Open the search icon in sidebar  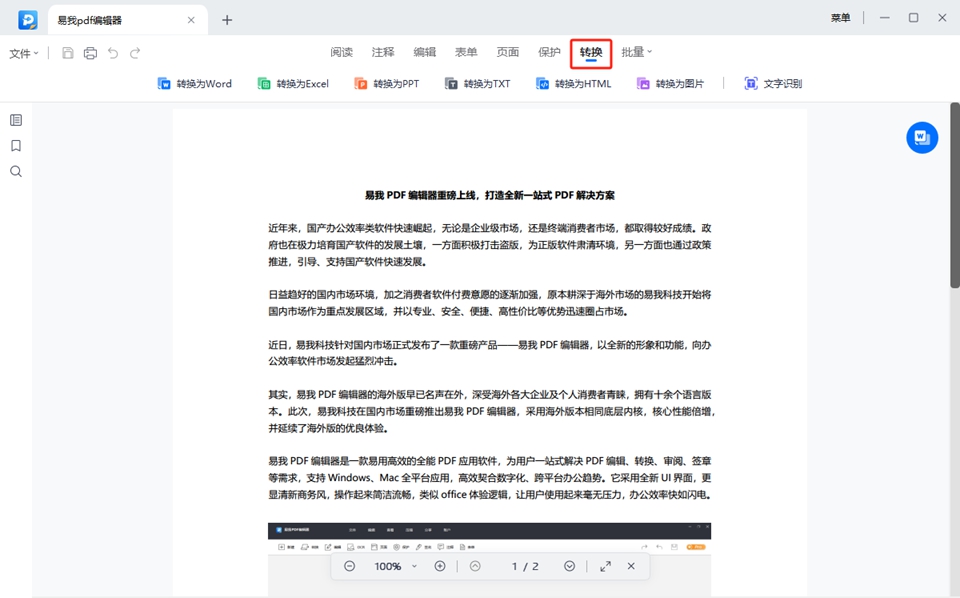(x=16, y=171)
